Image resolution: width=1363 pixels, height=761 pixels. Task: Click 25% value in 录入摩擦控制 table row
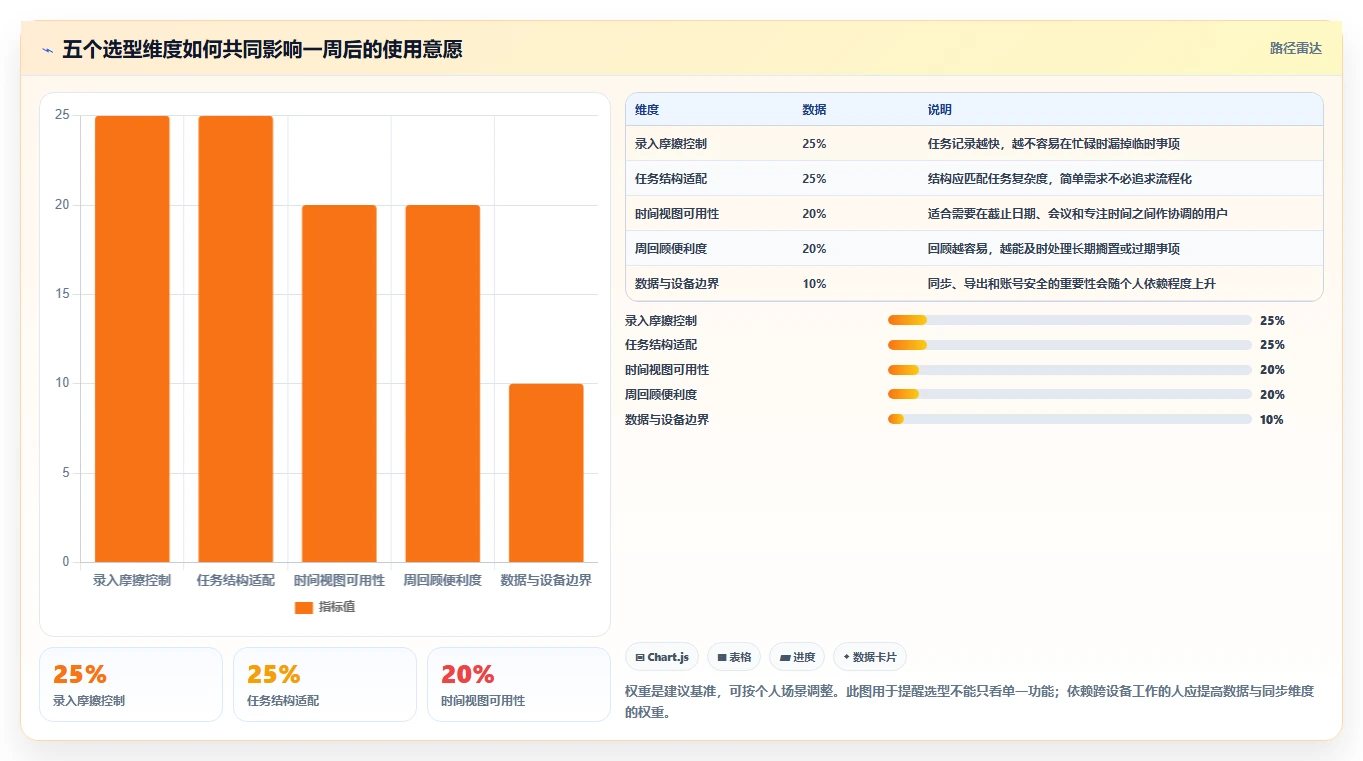pyautogui.click(x=814, y=144)
